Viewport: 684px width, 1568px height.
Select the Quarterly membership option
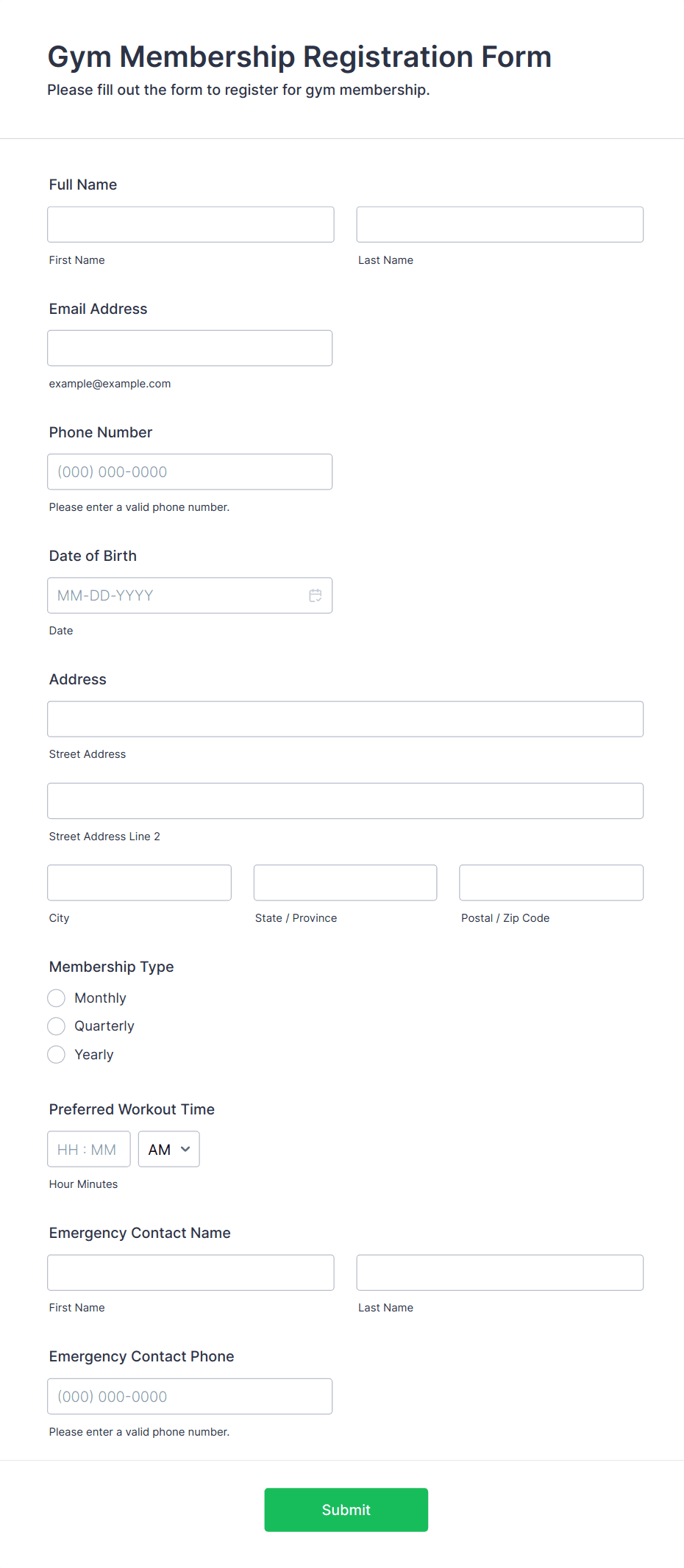point(56,1025)
